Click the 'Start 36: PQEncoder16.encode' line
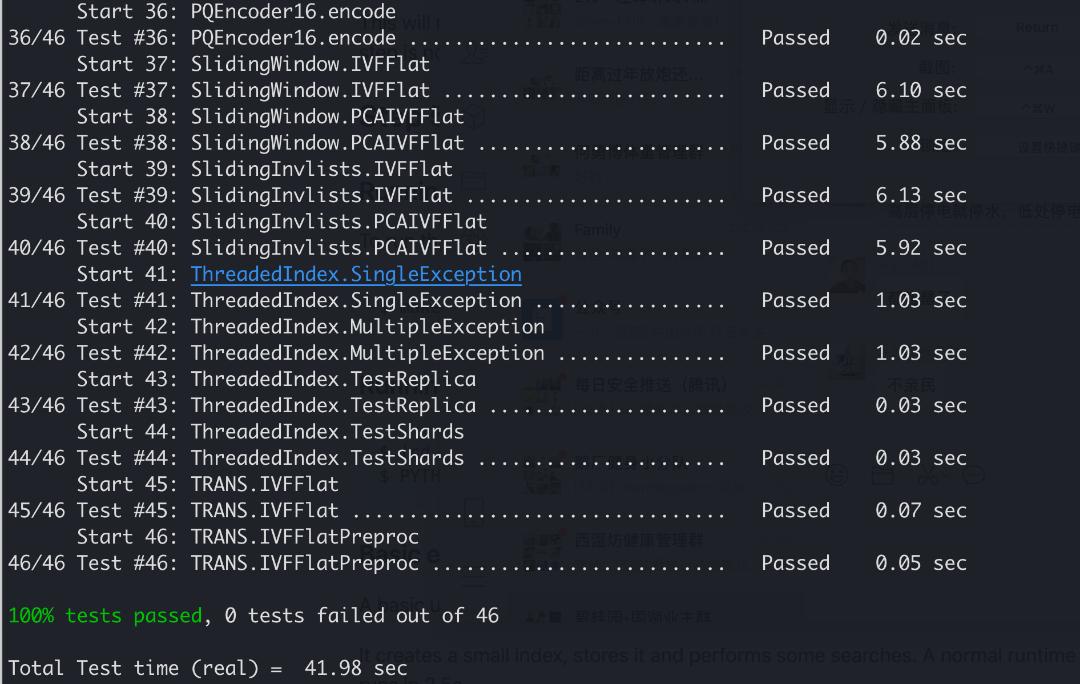 (236, 12)
